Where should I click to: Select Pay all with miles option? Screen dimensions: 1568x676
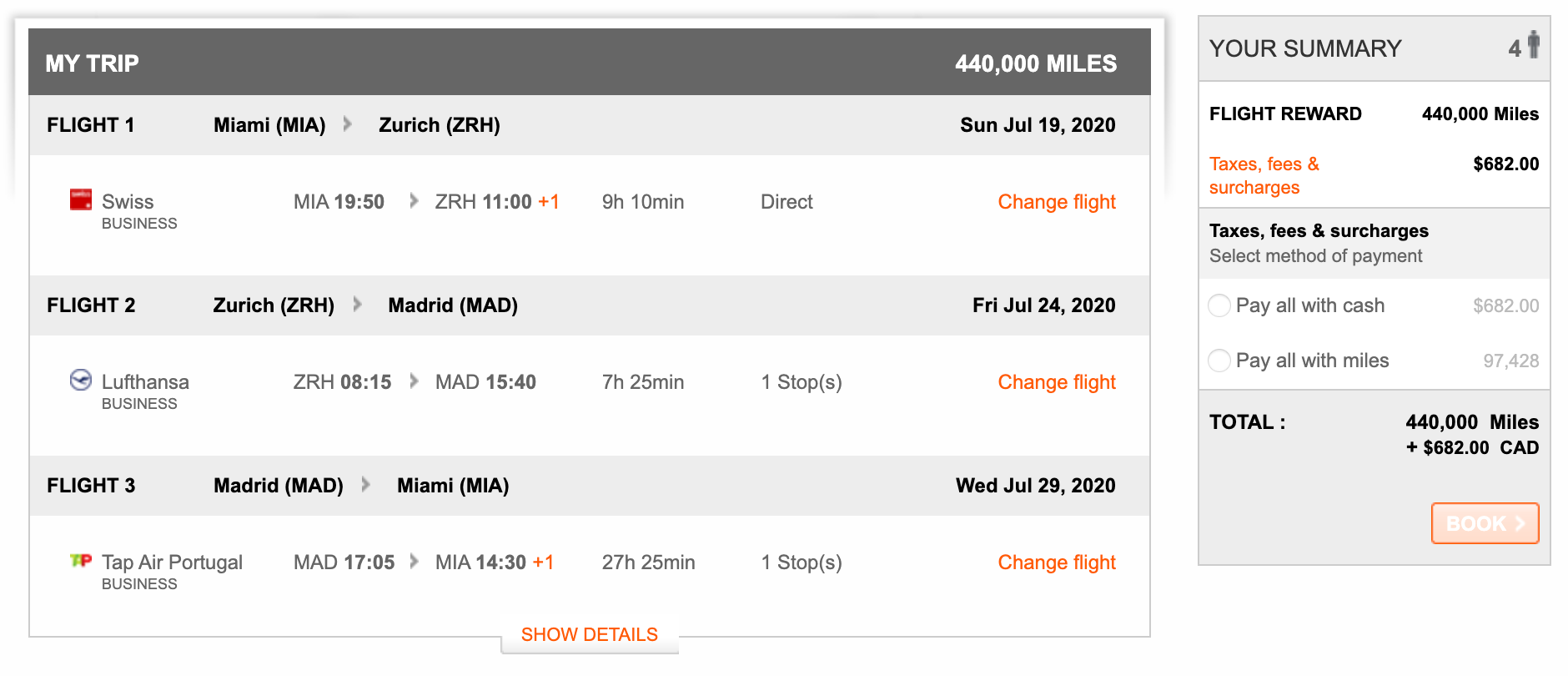[x=1219, y=361]
